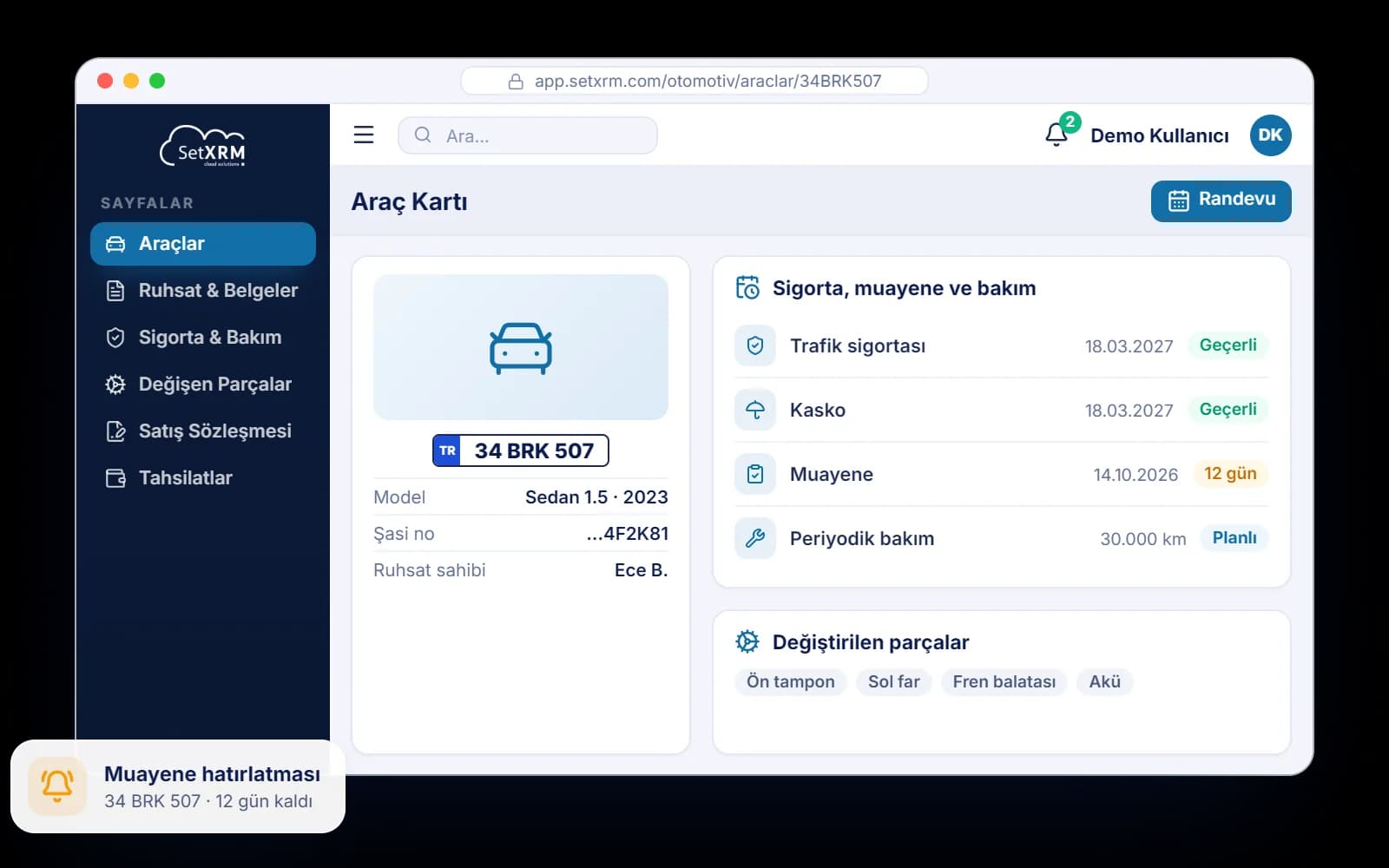Viewport: 1389px width, 868px height.
Task: Open the hamburger menu icon
Action: pos(364,135)
